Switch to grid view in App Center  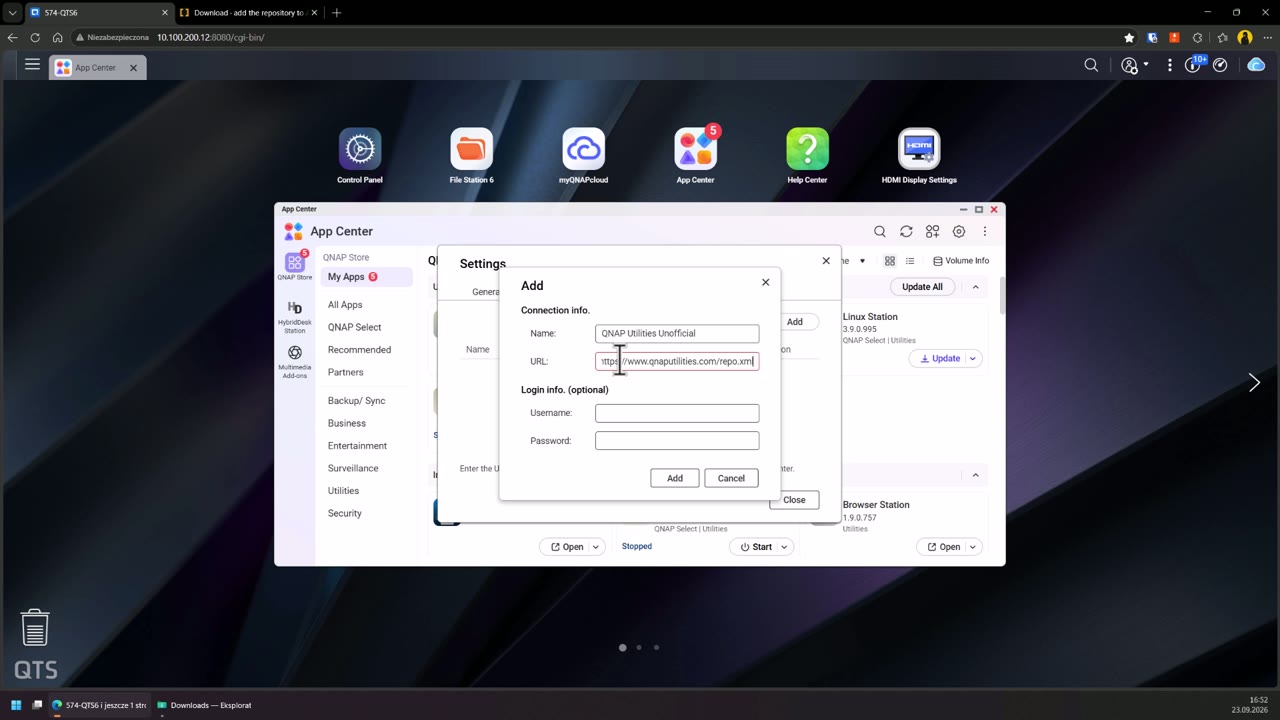pos(890,261)
